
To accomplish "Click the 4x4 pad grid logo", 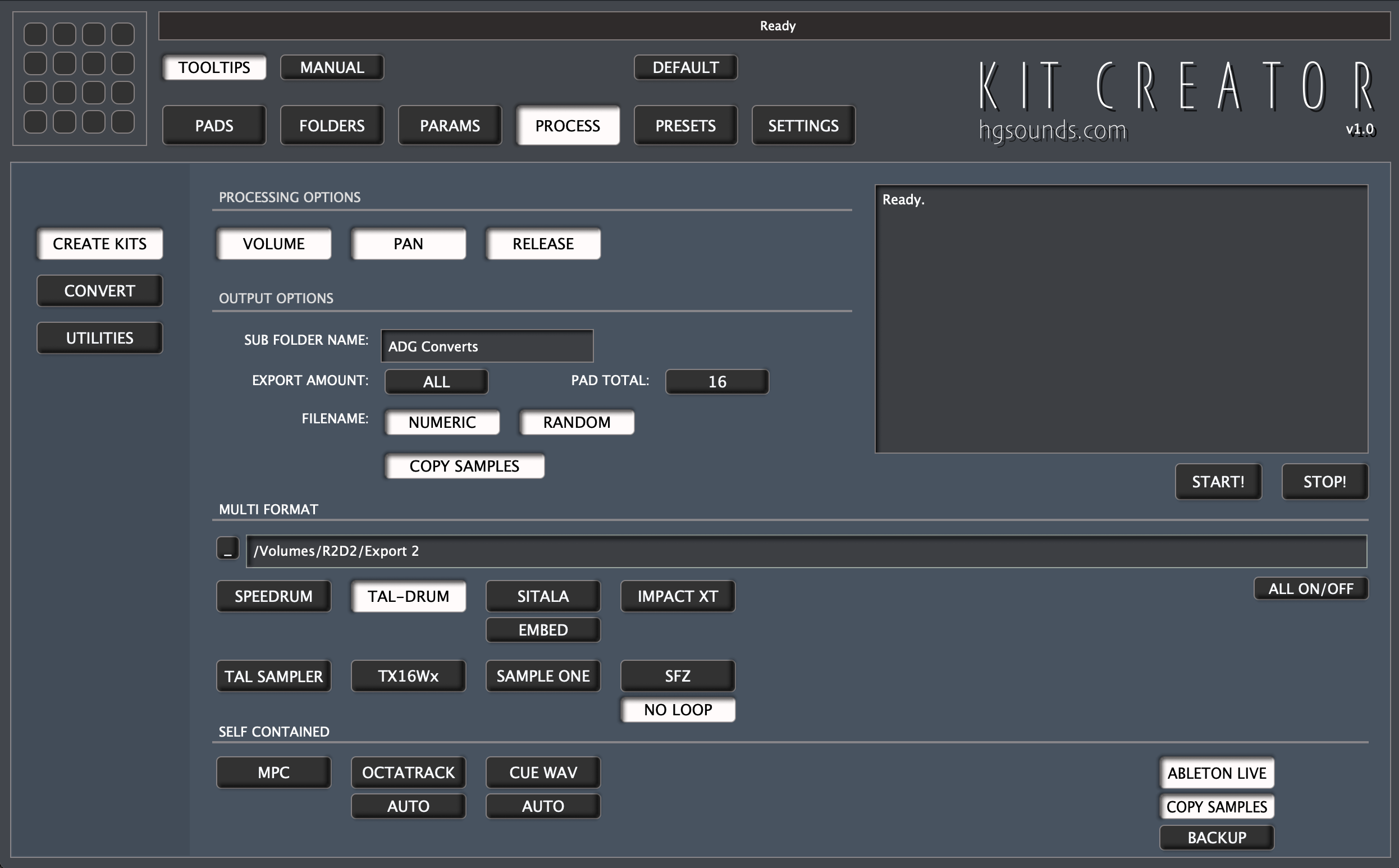I will click(79, 78).
